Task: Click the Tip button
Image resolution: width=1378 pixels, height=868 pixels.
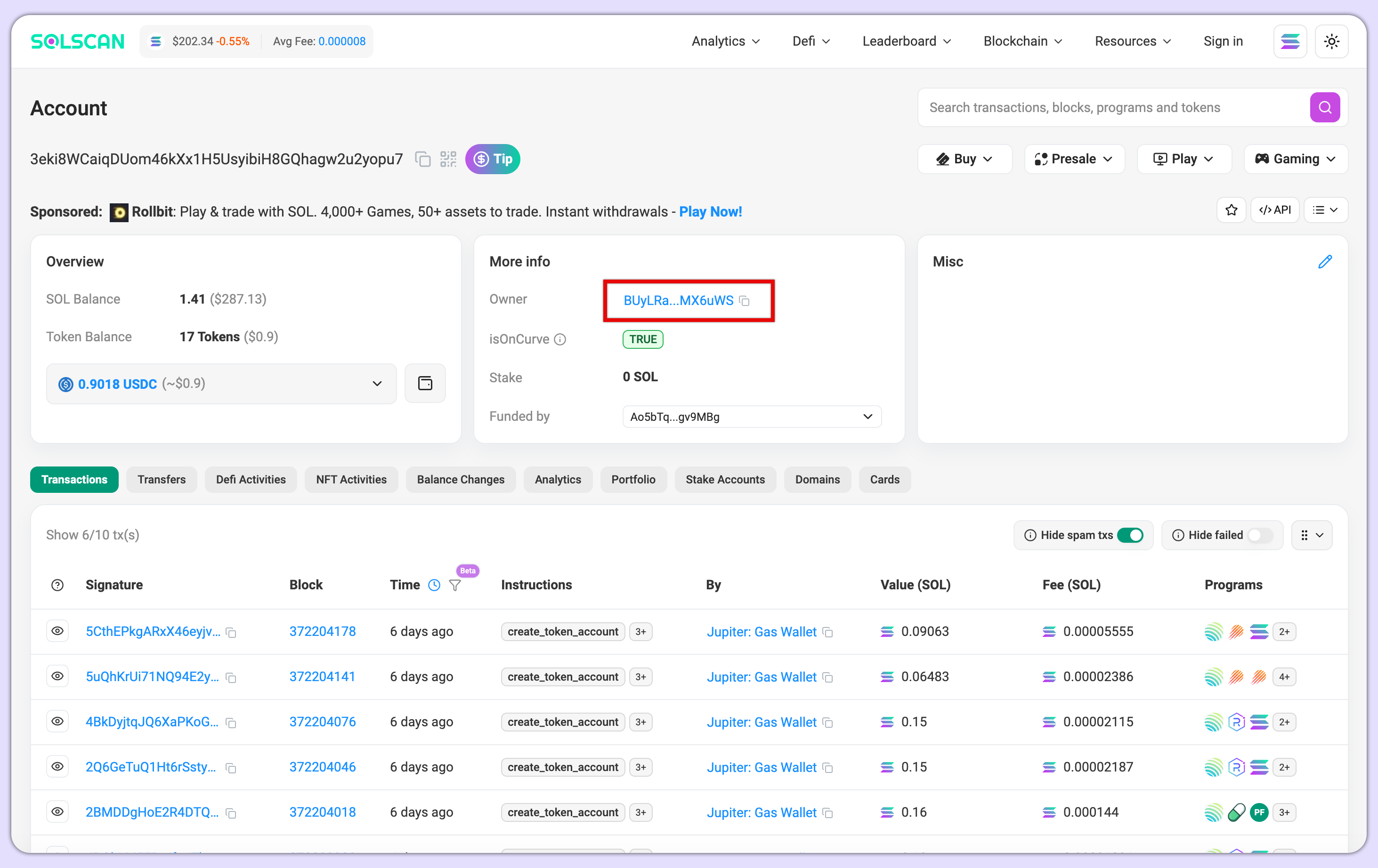Action: coord(492,159)
